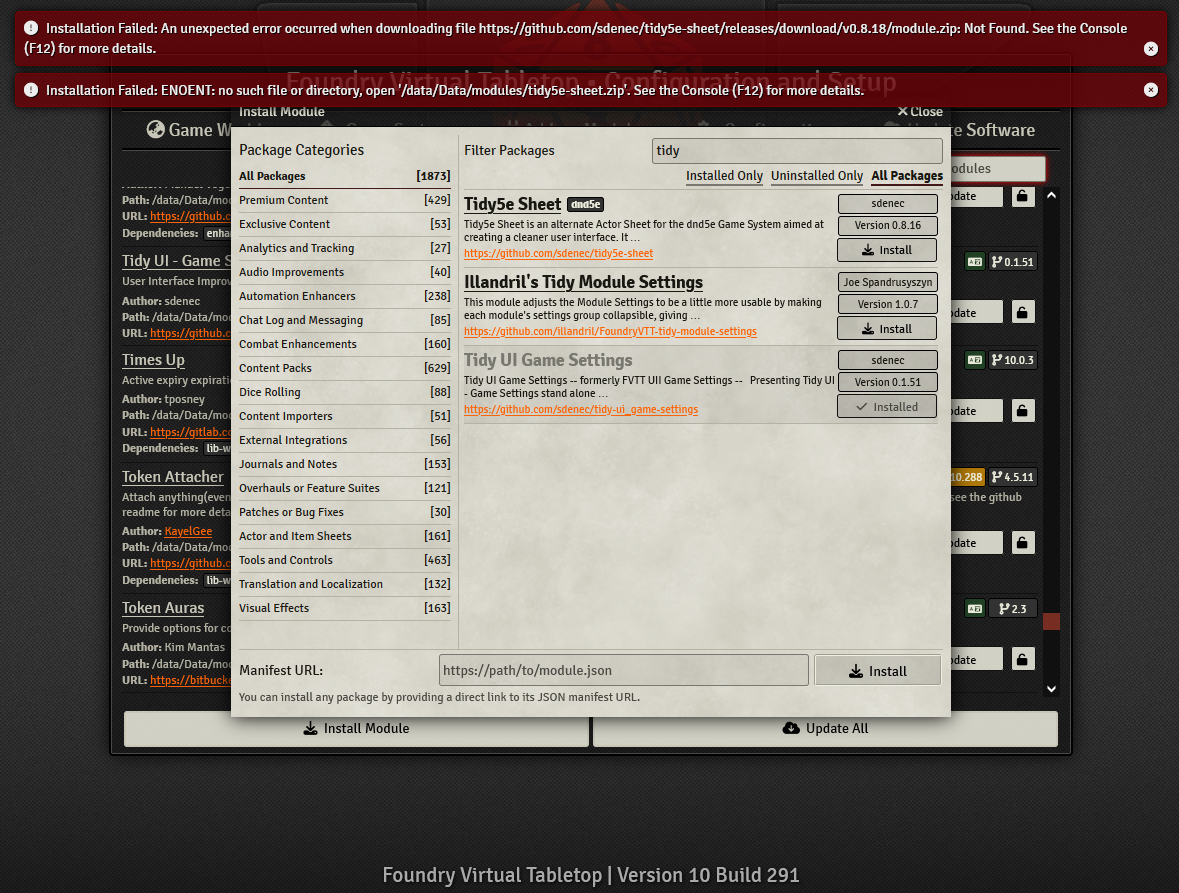Viewport: 1179px width, 893px height.
Task: Keep All Packages filter active
Action: click(x=906, y=176)
